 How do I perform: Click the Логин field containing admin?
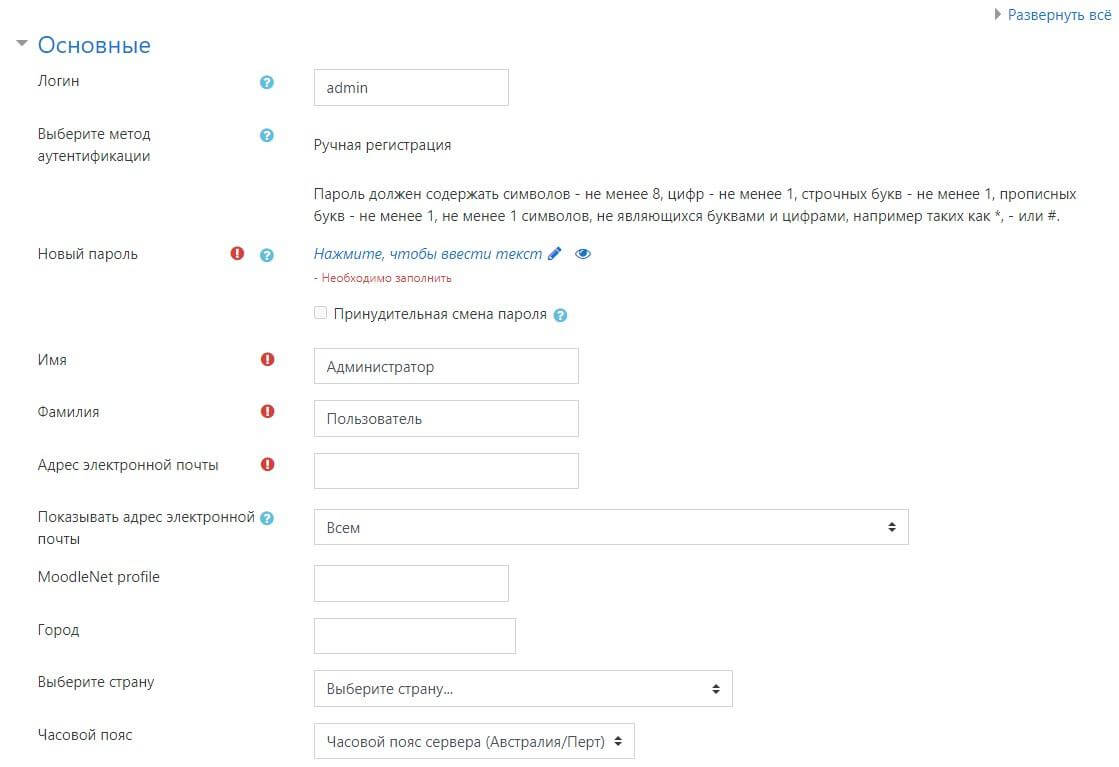point(411,88)
